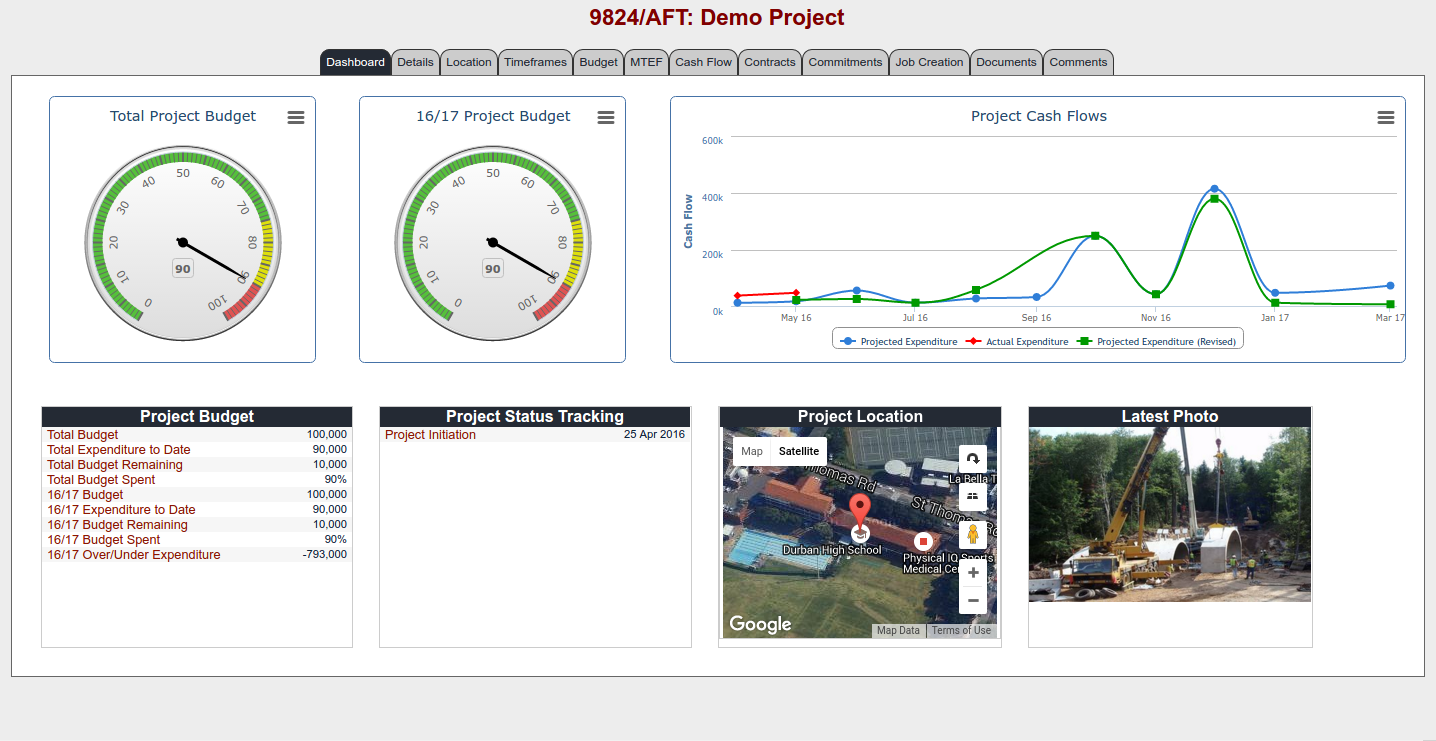Zoom out on the map
1436x741 pixels.
(973, 600)
